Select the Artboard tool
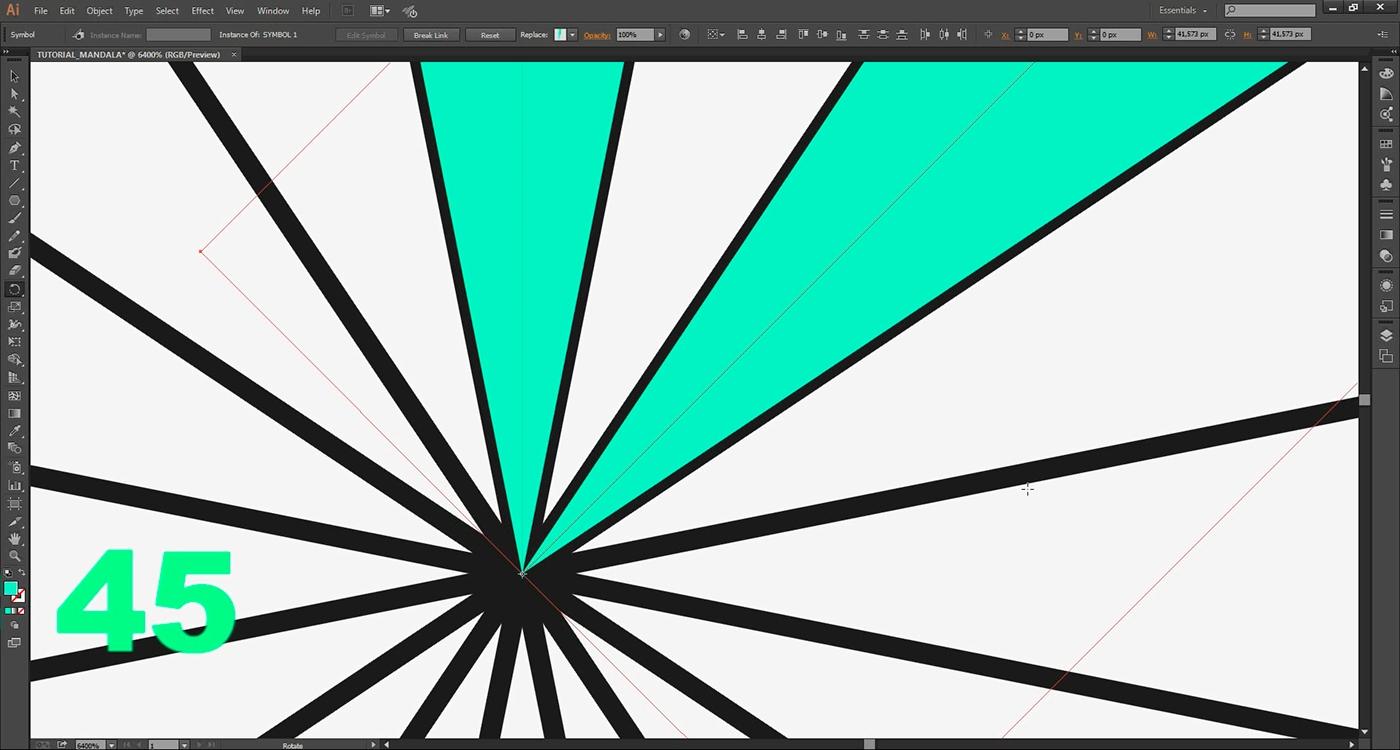 click(x=14, y=503)
